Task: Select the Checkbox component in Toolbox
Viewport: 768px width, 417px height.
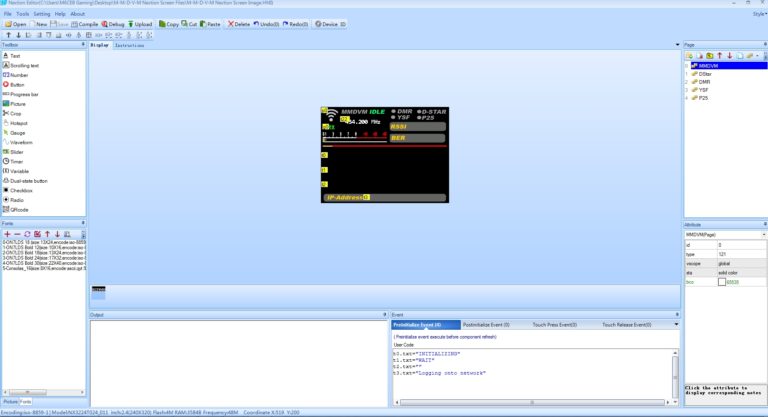Action: pos(20,190)
